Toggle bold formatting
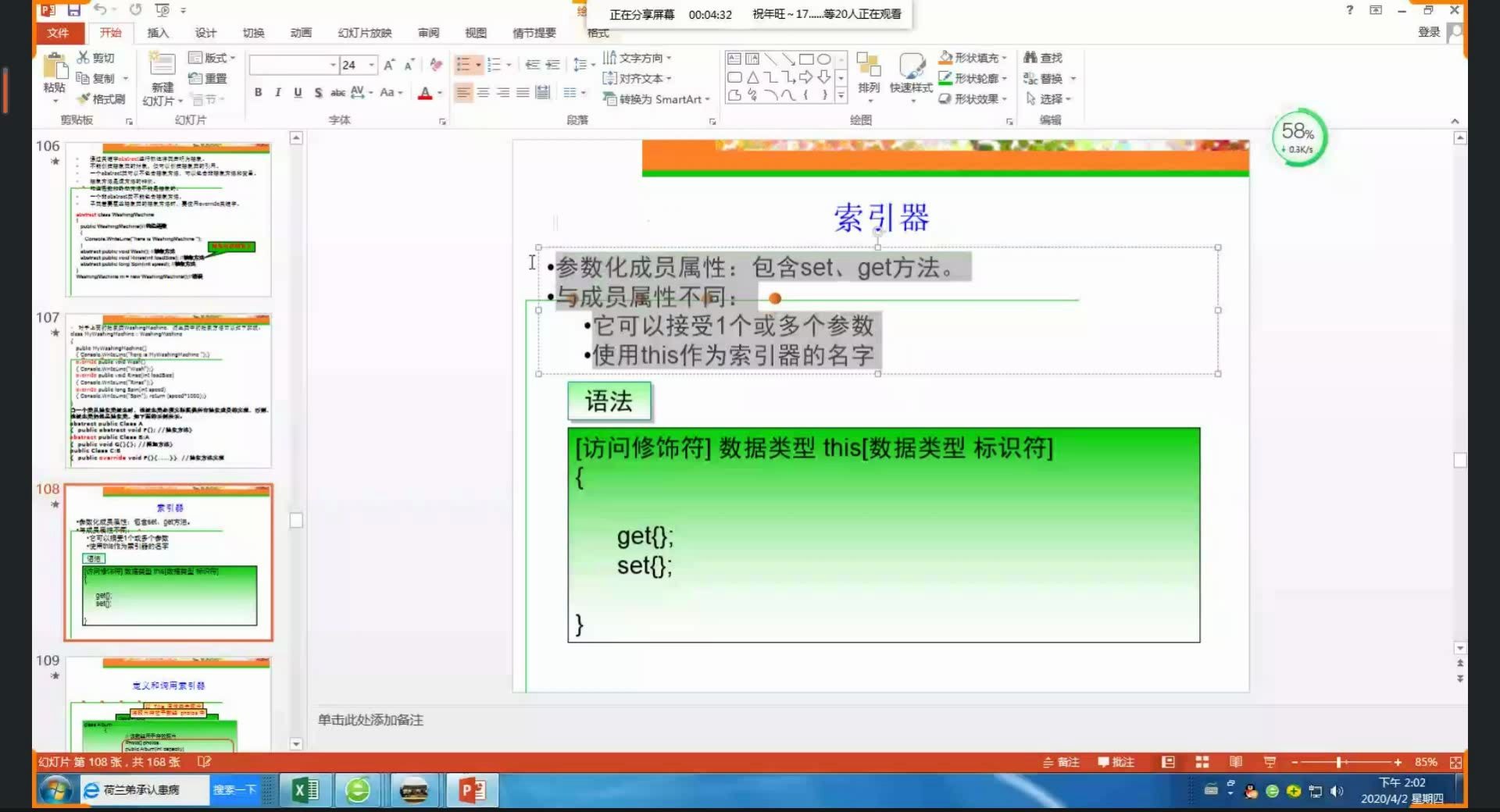The width and height of the screenshot is (1500, 812). [259, 92]
